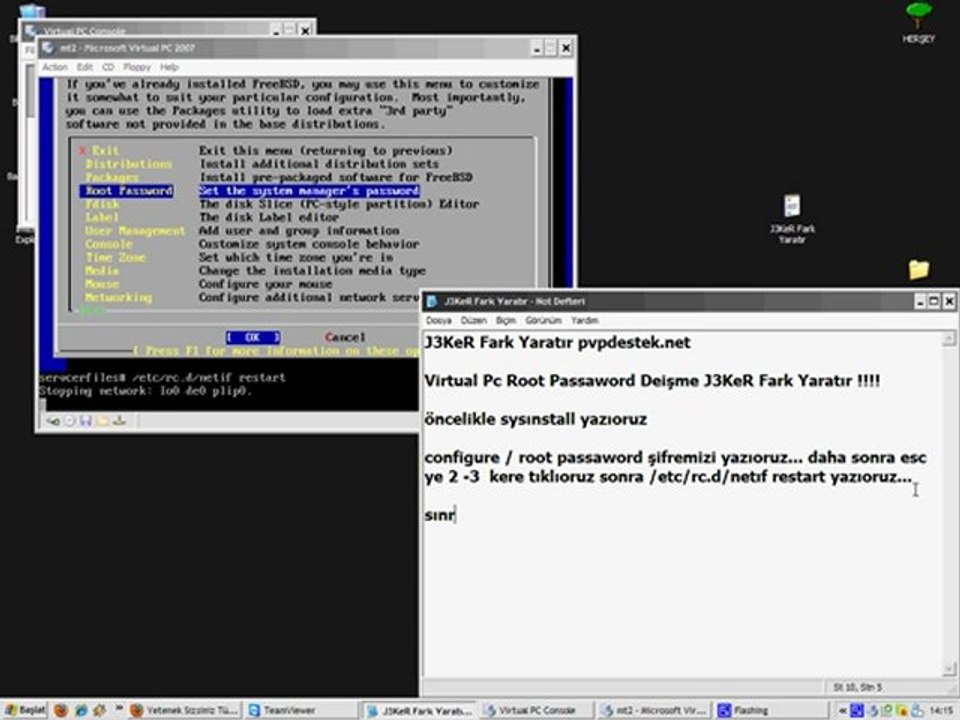
Task: Open the Biçim menu in Notepad
Action: [506, 321]
